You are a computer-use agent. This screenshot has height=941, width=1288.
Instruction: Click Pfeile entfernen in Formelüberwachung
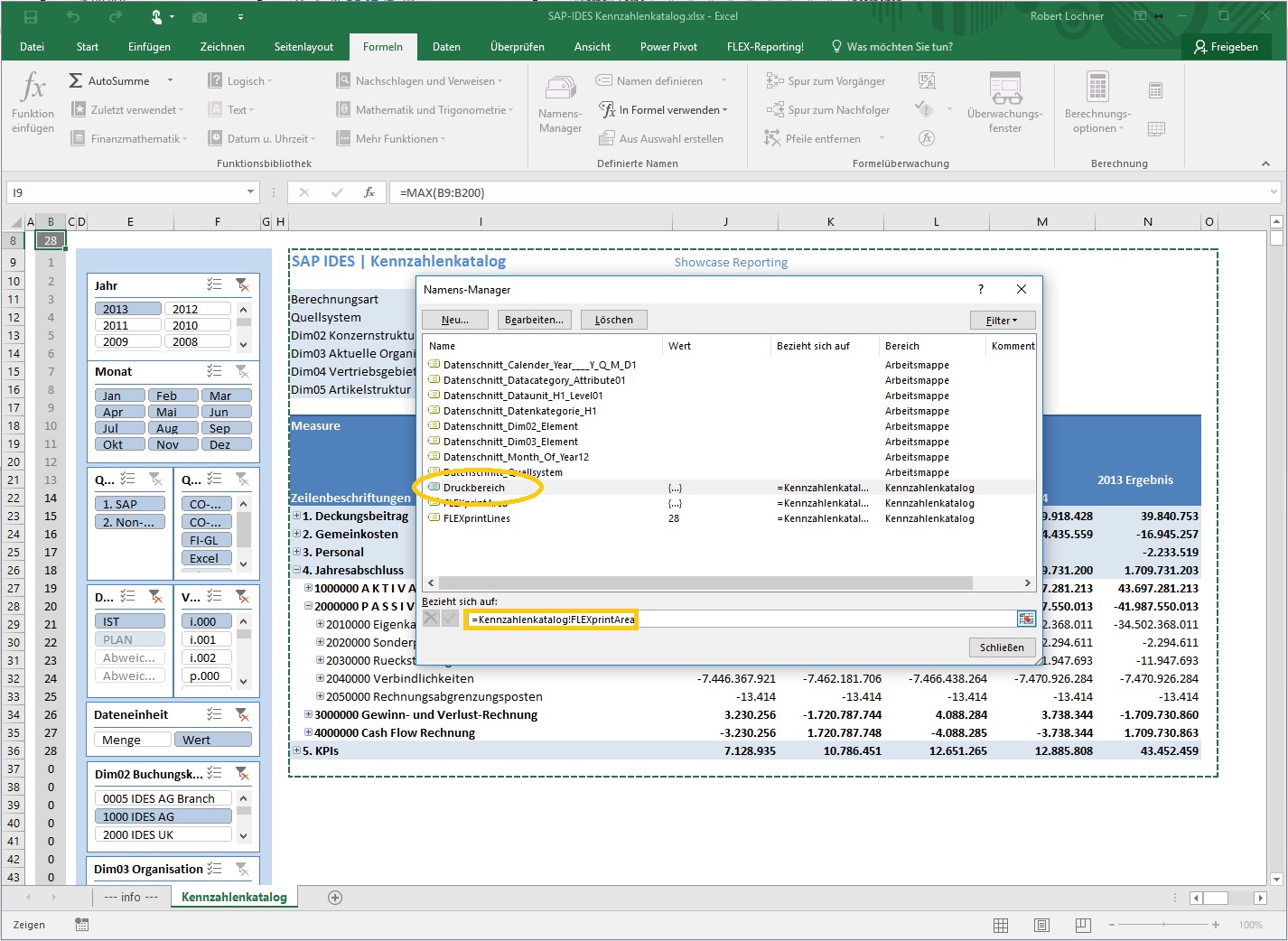pos(816,138)
